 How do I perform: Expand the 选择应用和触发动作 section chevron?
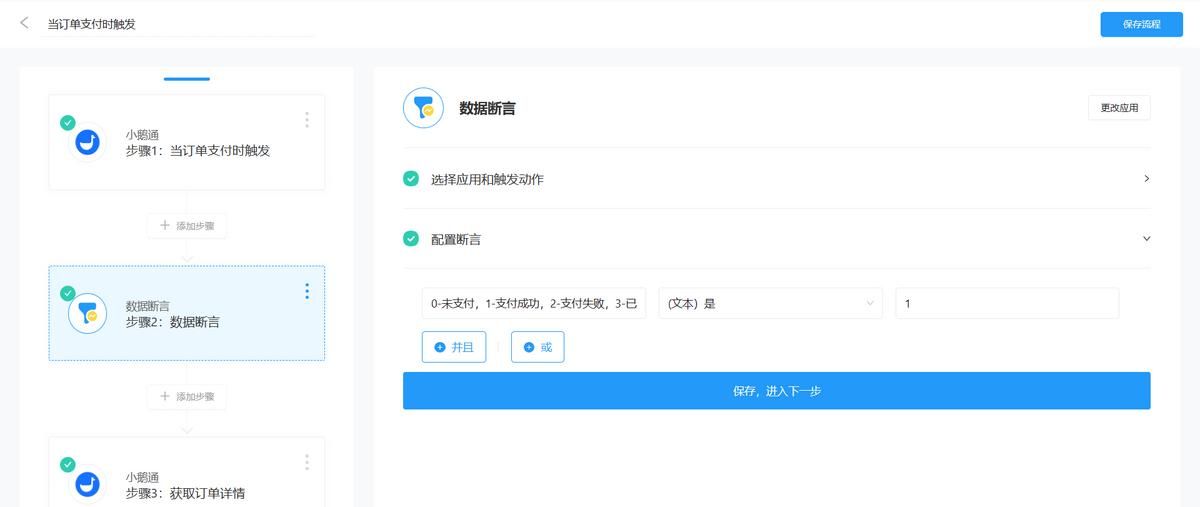(1146, 179)
